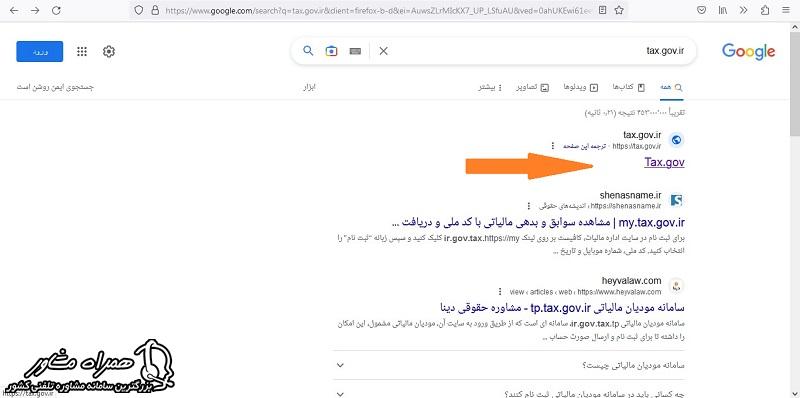Open Google Lens camera image search
Image resolution: width=800 pixels, height=398 pixels.
332,51
